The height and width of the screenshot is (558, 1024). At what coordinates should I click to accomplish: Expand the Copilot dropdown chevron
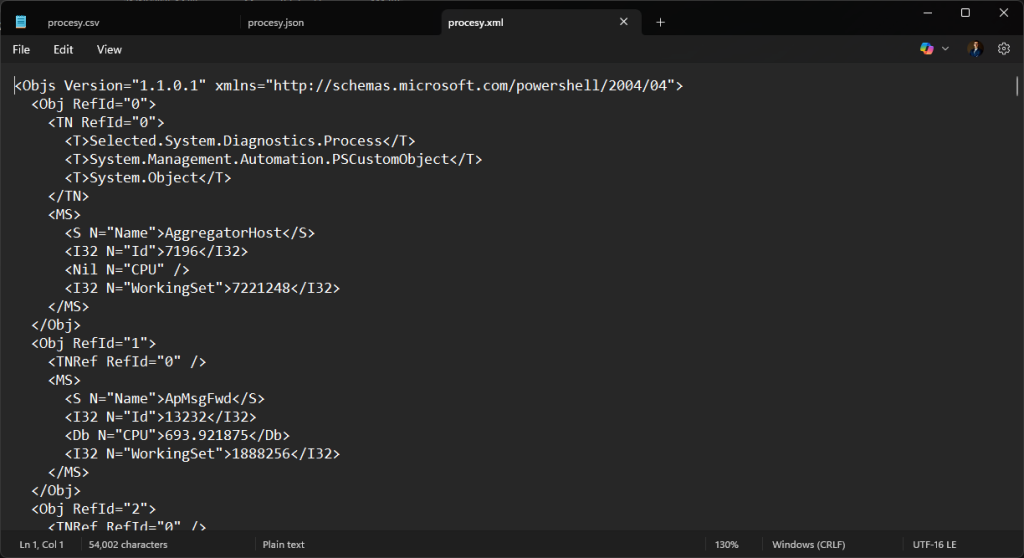pyautogui.click(x=945, y=49)
